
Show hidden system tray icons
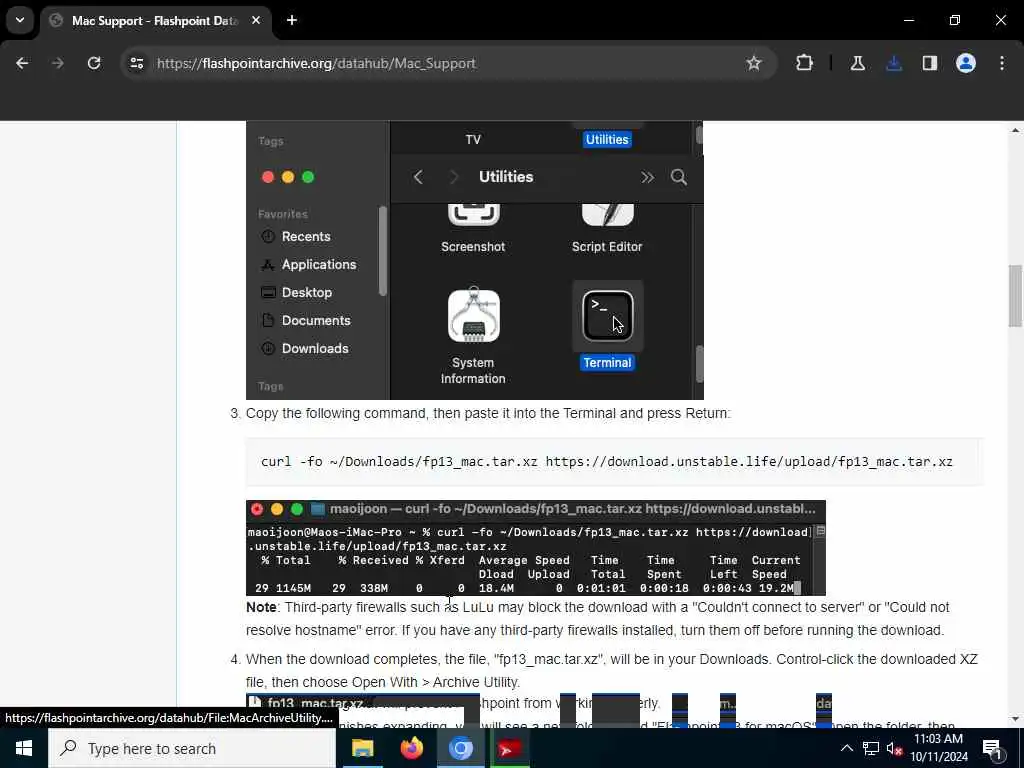[x=846, y=748]
